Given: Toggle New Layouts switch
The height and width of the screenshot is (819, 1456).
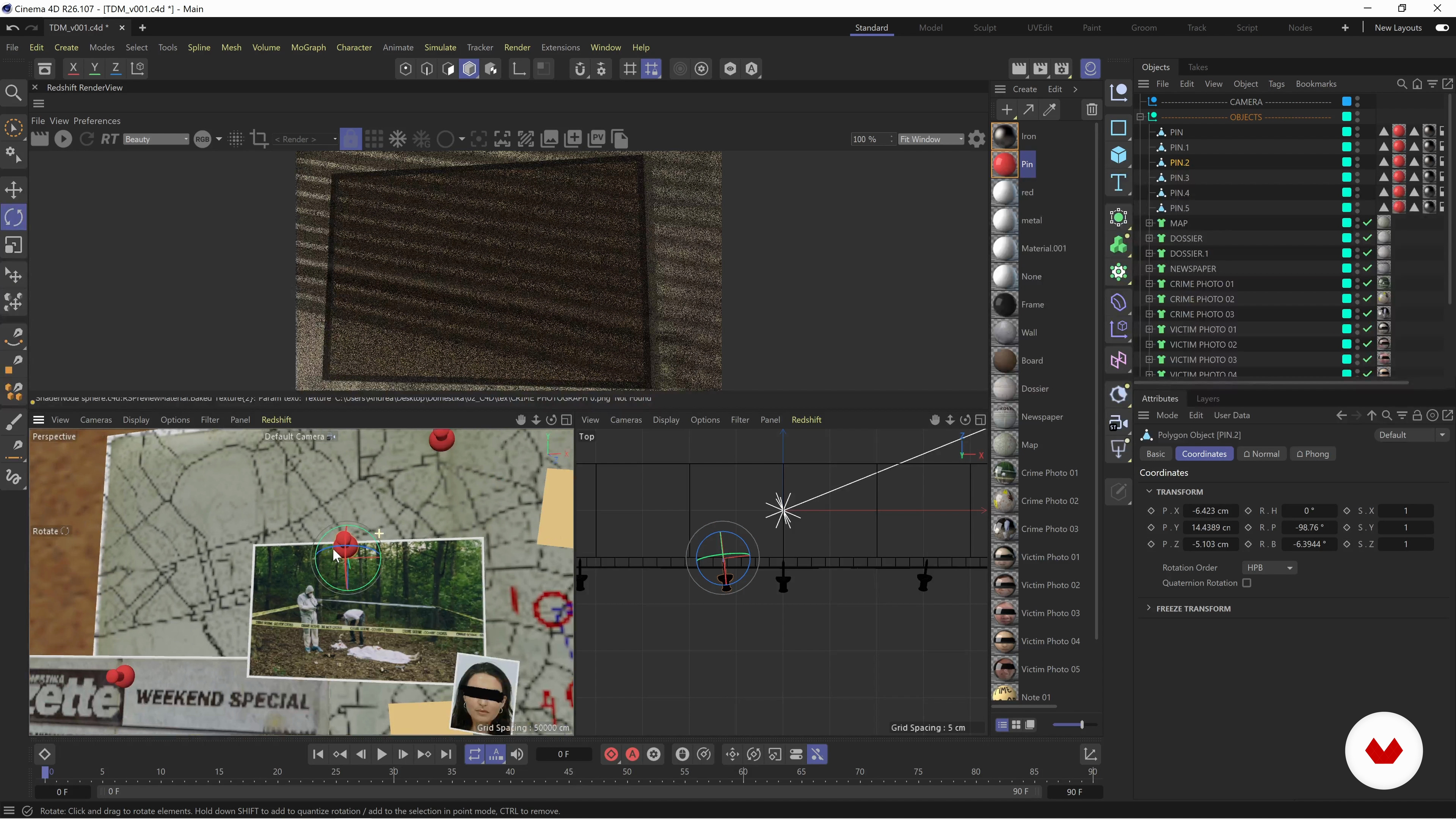Looking at the screenshot, I should (x=1442, y=28).
